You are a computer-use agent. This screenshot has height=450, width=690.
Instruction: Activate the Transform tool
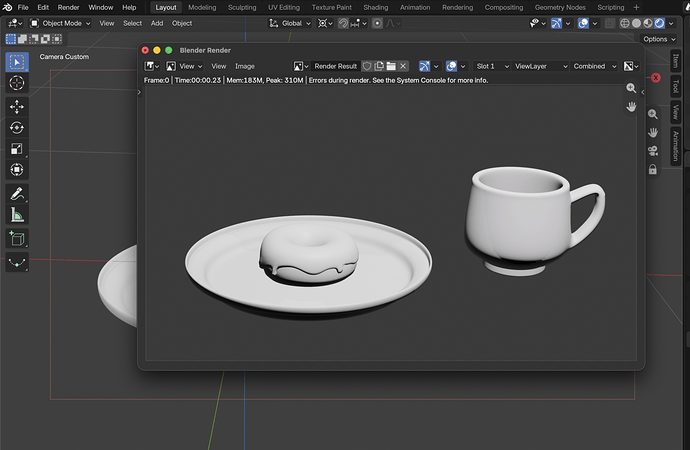(17, 169)
